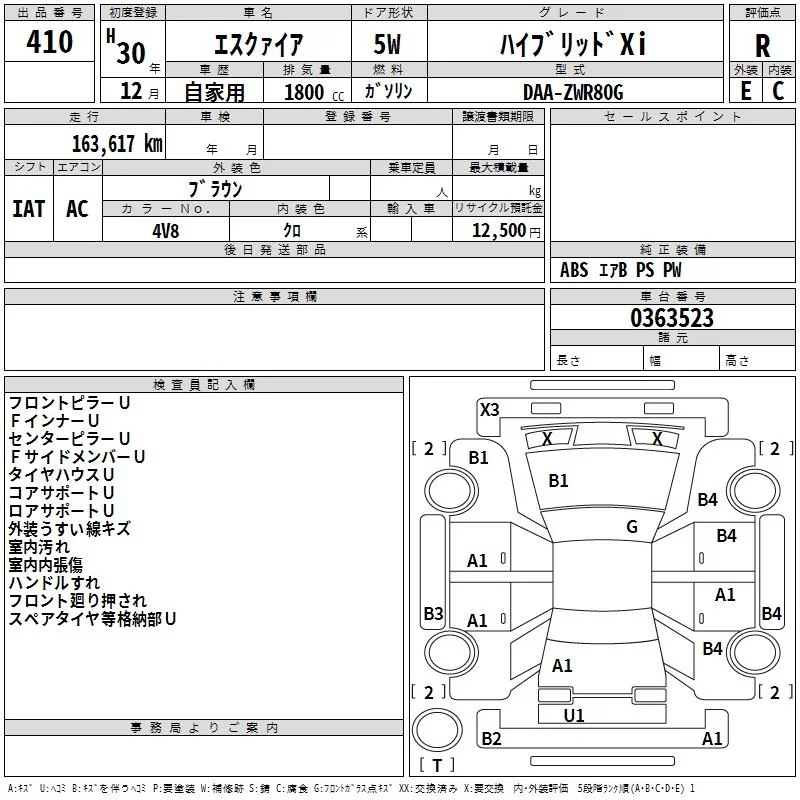Click the car name エスクァイア

259,45
